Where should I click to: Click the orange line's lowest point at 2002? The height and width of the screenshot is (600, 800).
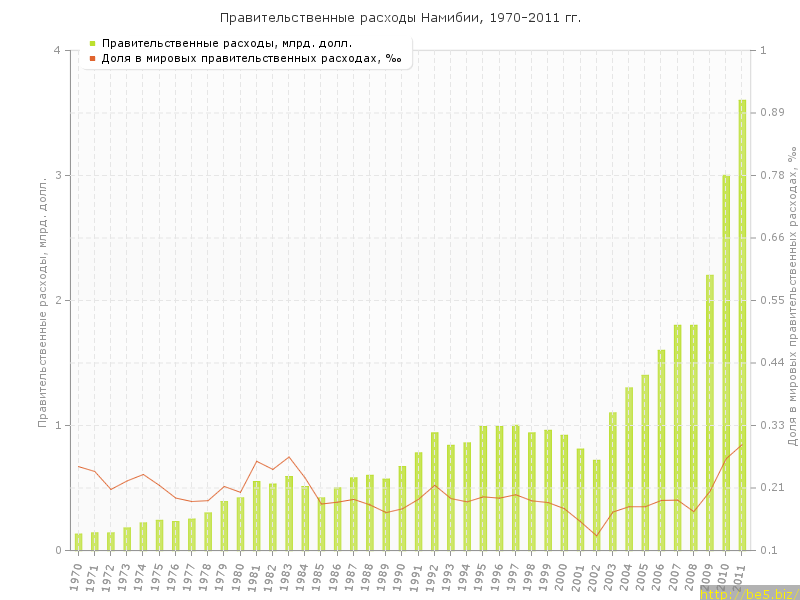(x=596, y=536)
